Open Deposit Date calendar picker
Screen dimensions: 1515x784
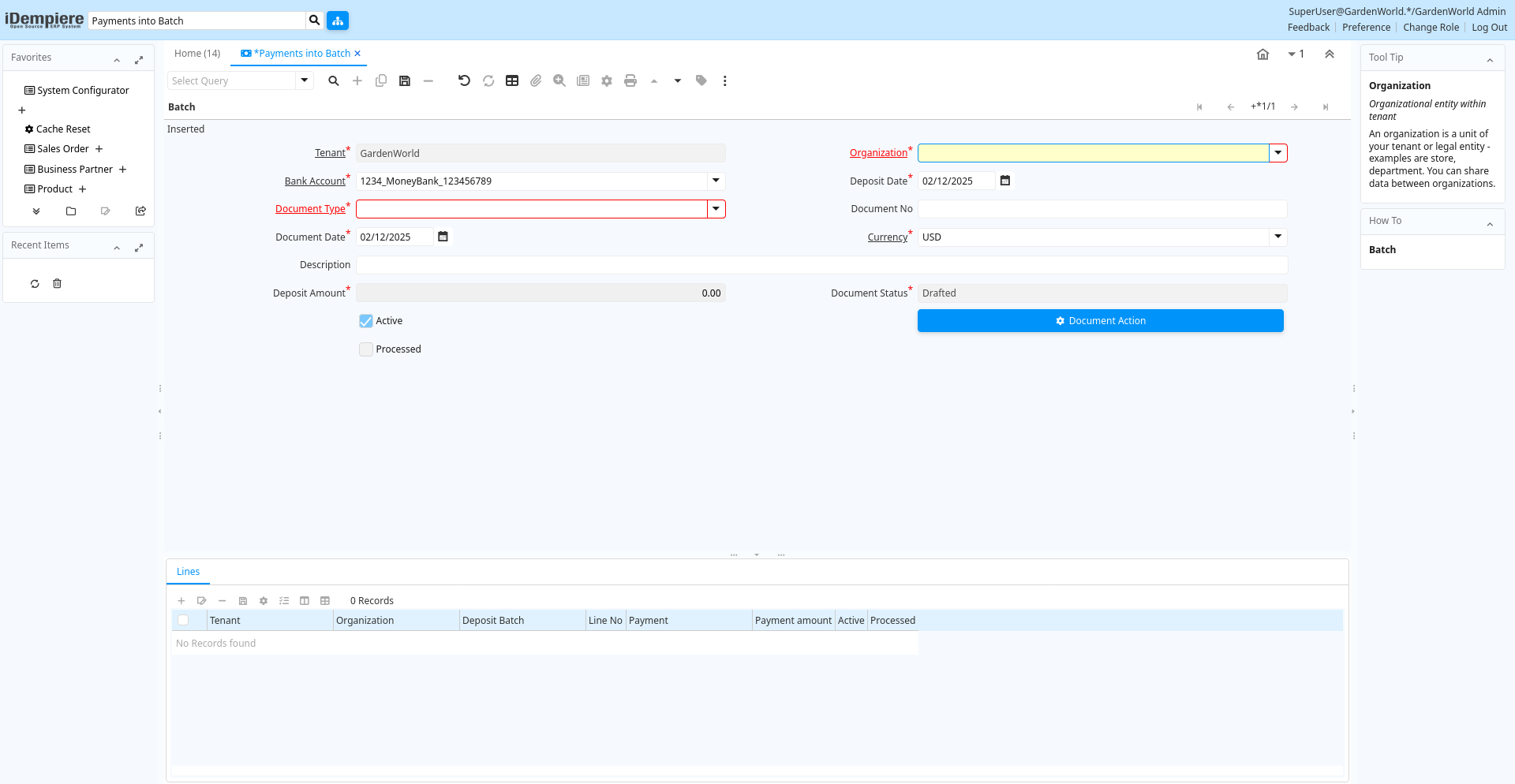(1005, 181)
